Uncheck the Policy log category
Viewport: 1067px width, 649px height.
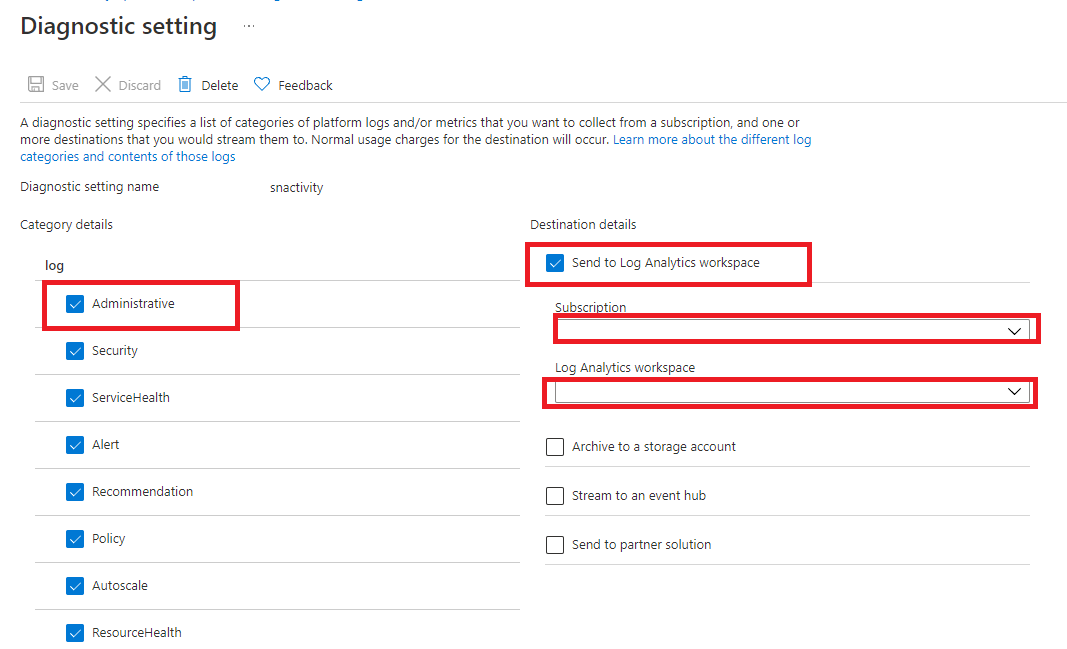tap(75, 539)
